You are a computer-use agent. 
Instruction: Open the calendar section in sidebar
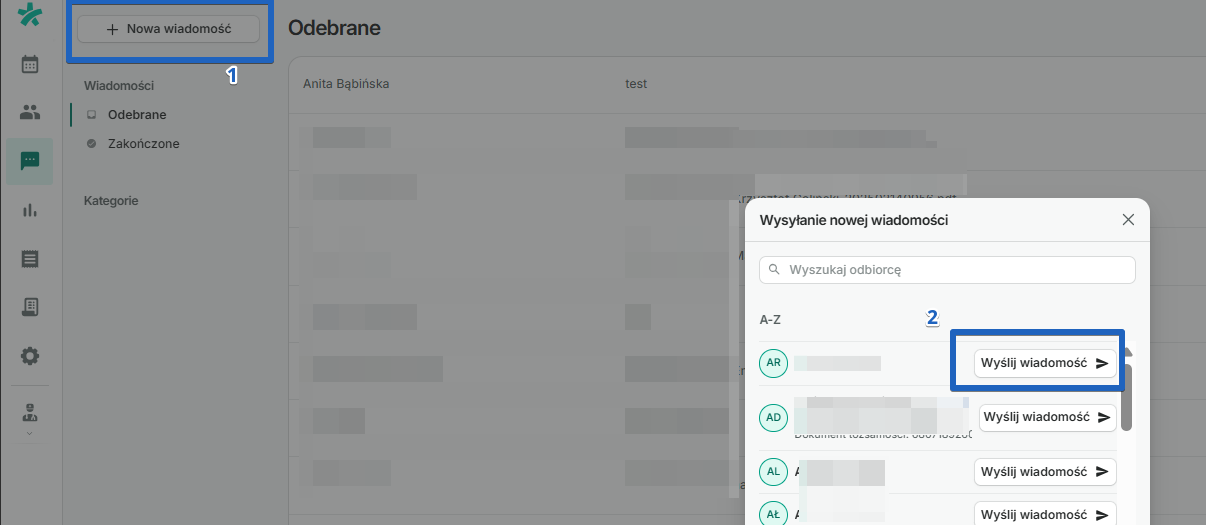point(30,64)
